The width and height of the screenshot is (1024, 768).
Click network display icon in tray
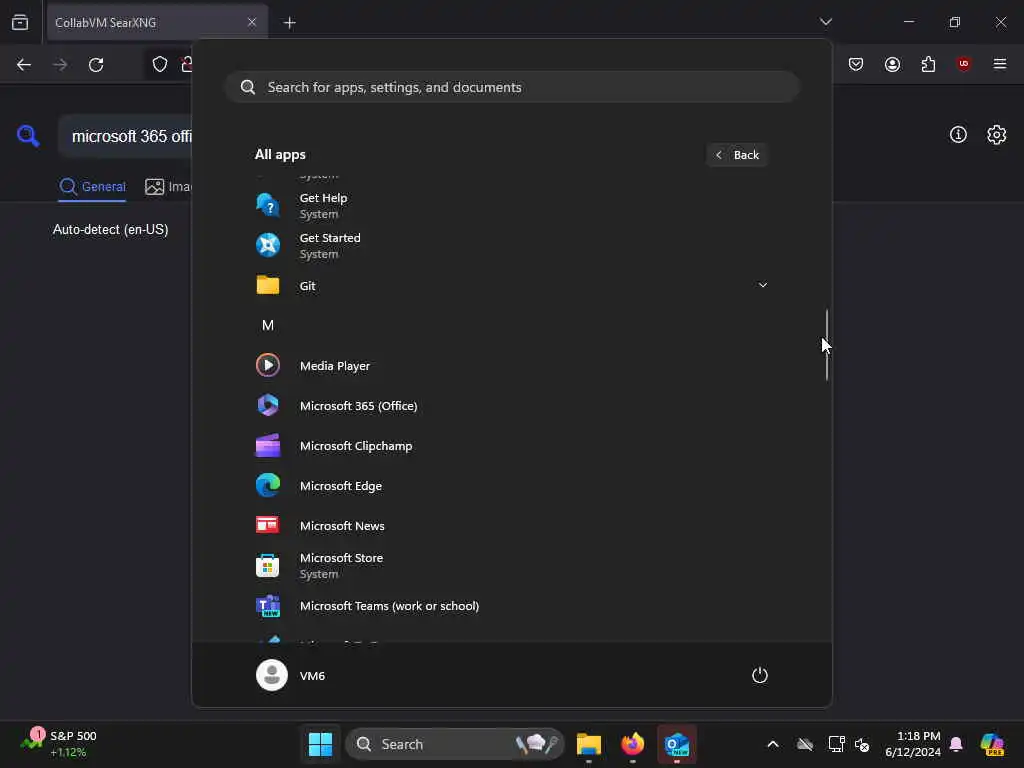coord(836,744)
